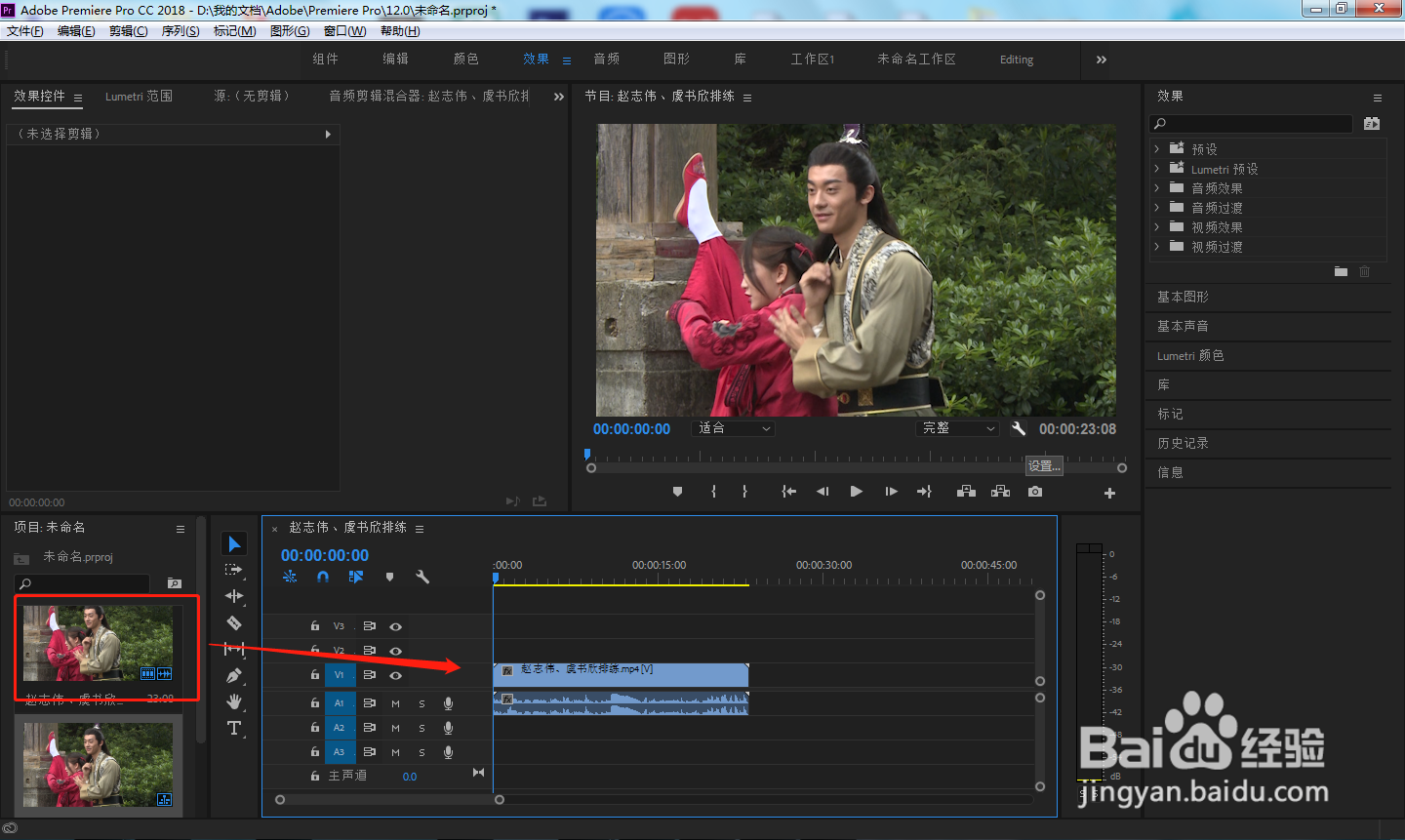Click the project panel search field
Image resolution: width=1405 pixels, height=840 pixels.
(x=82, y=583)
